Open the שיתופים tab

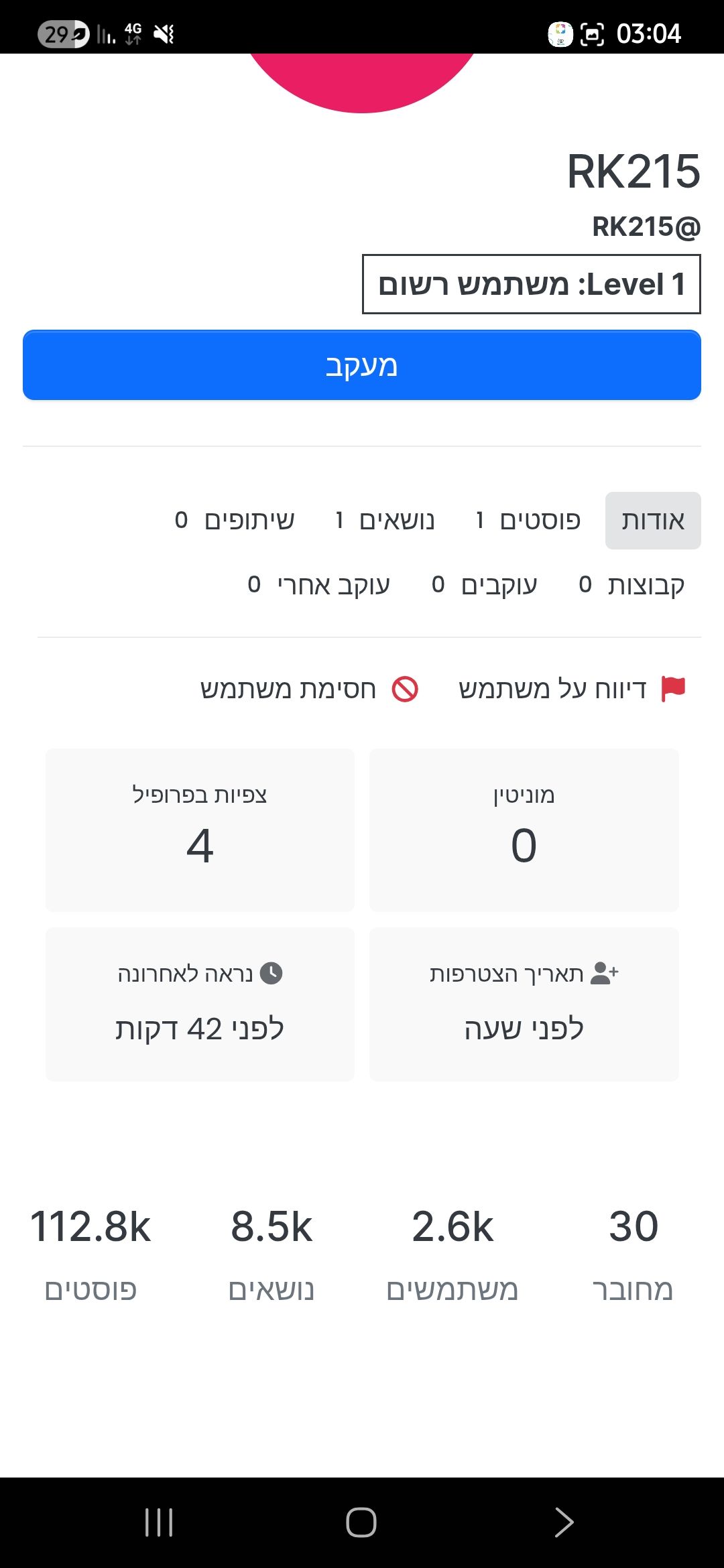235,521
